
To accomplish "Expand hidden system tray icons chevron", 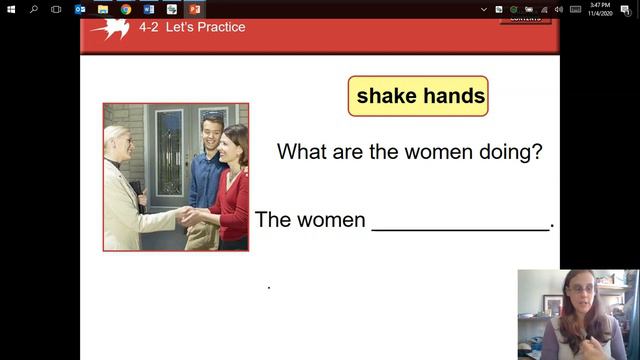I will 484,9.
